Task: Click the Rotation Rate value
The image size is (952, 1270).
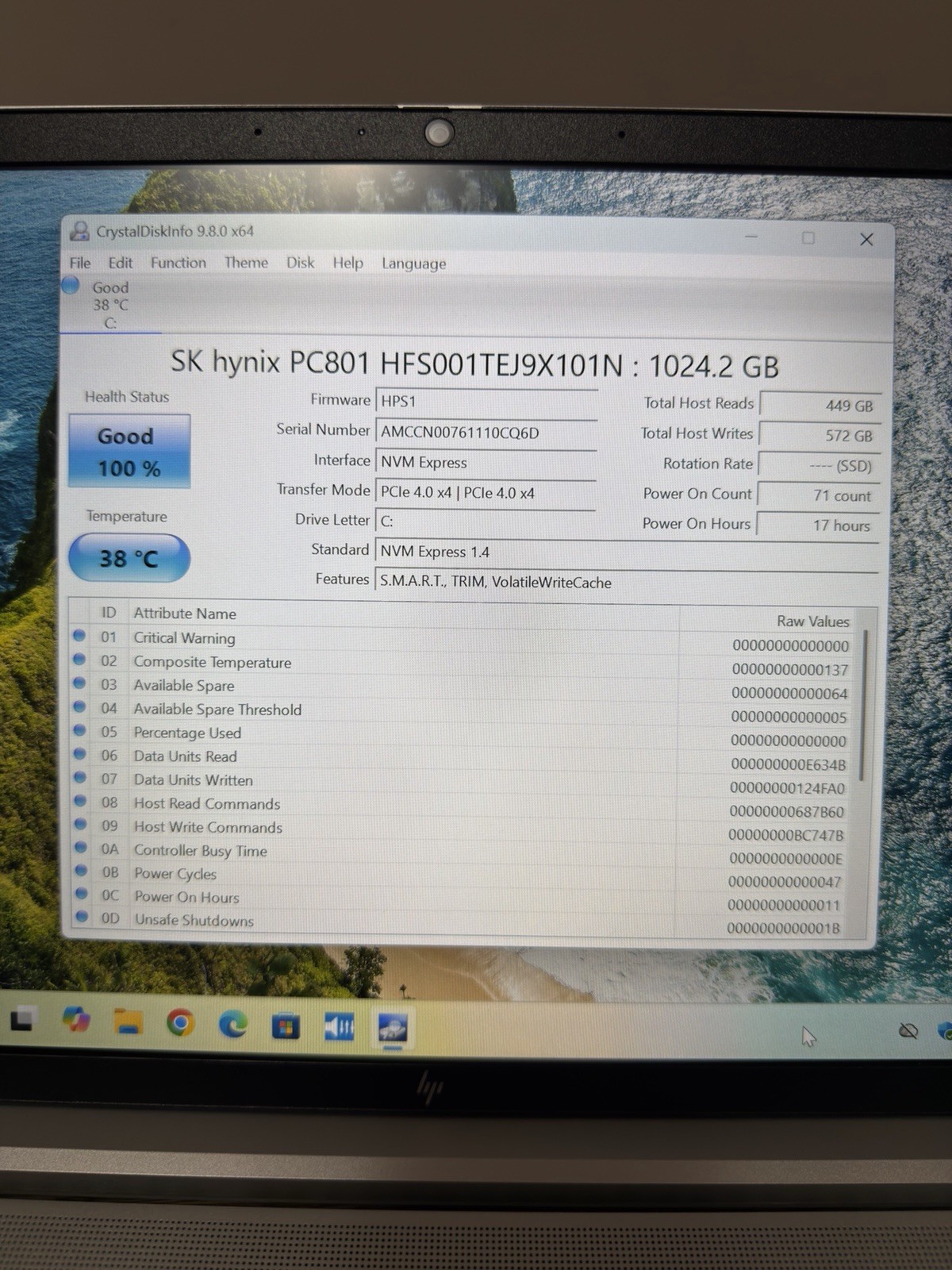Action: pos(819,465)
